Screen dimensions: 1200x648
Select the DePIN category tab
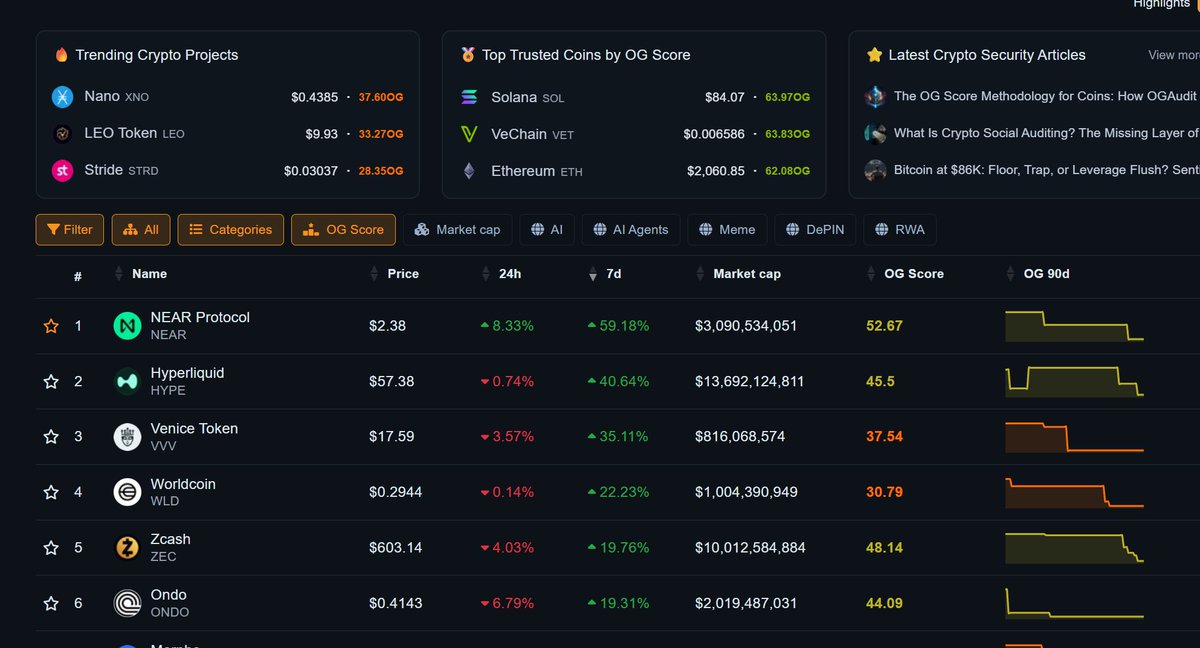(x=816, y=230)
